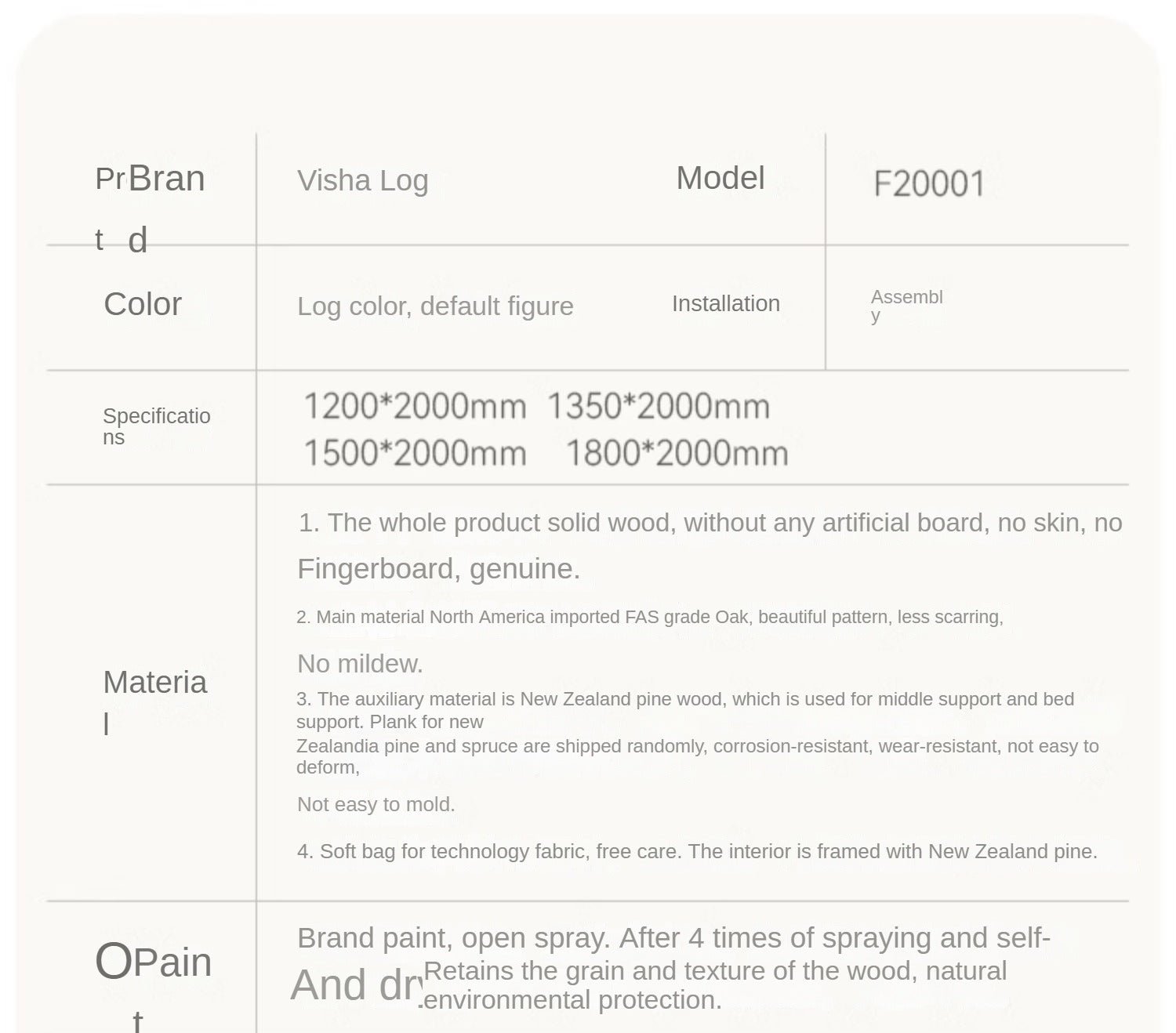Click the Installation label
Viewport: 1176px width, 1033px height.
click(725, 304)
